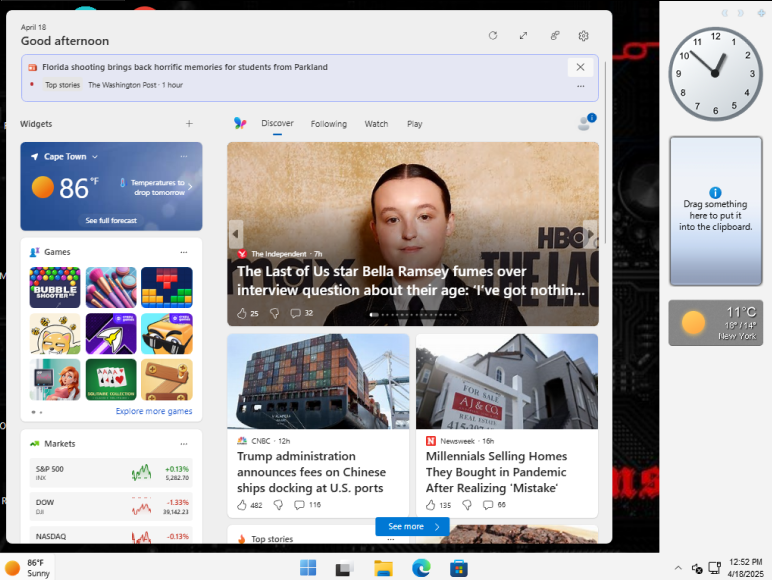Viewport: 772px width, 580px height.
Task: Switch to the Watch tab
Action: point(376,124)
